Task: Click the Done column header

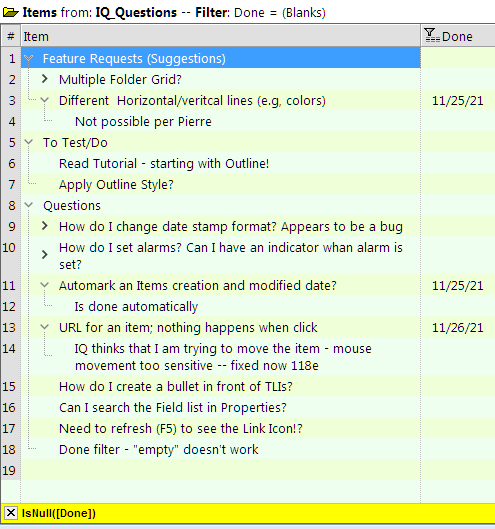Action: (x=458, y=36)
